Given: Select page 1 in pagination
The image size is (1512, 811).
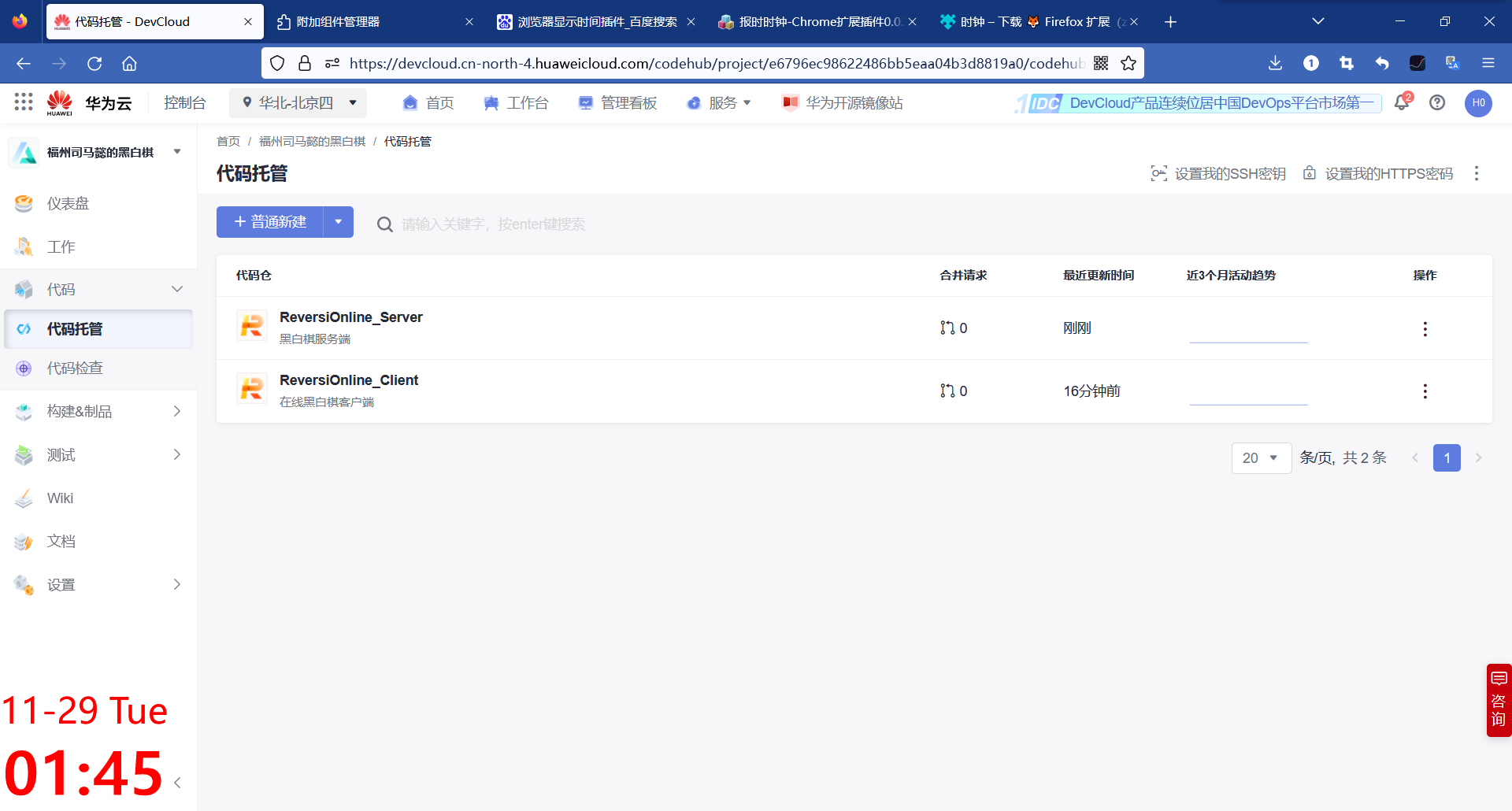Looking at the screenshot, I should coord(1447,457).
